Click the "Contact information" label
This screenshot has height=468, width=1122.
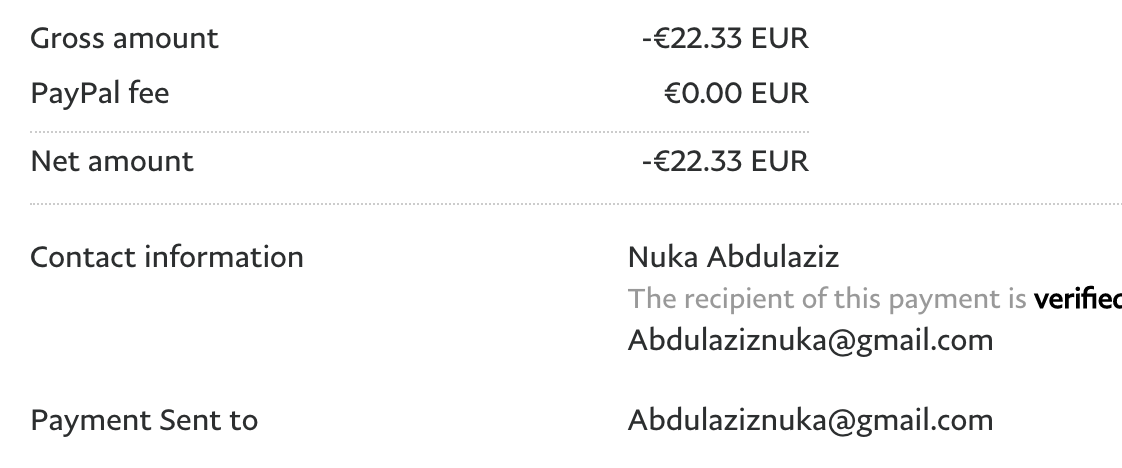click(167, 257)
